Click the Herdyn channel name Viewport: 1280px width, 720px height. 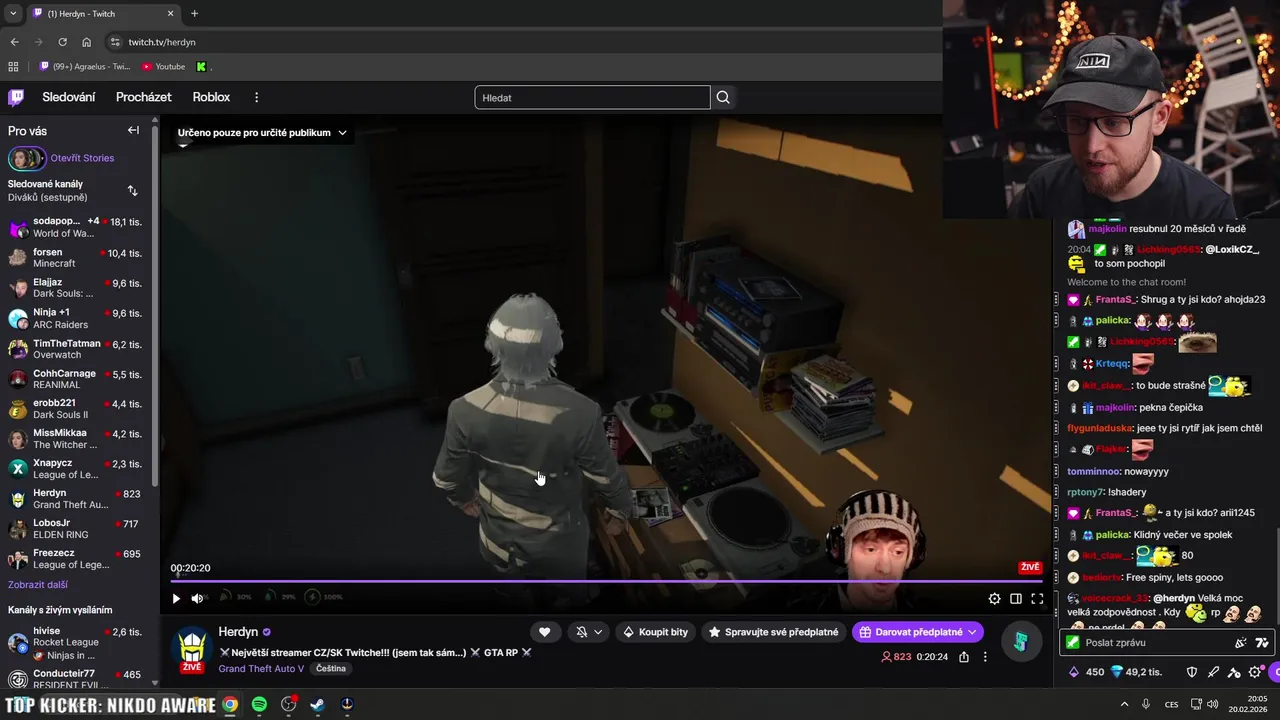(x=238, y=632)
